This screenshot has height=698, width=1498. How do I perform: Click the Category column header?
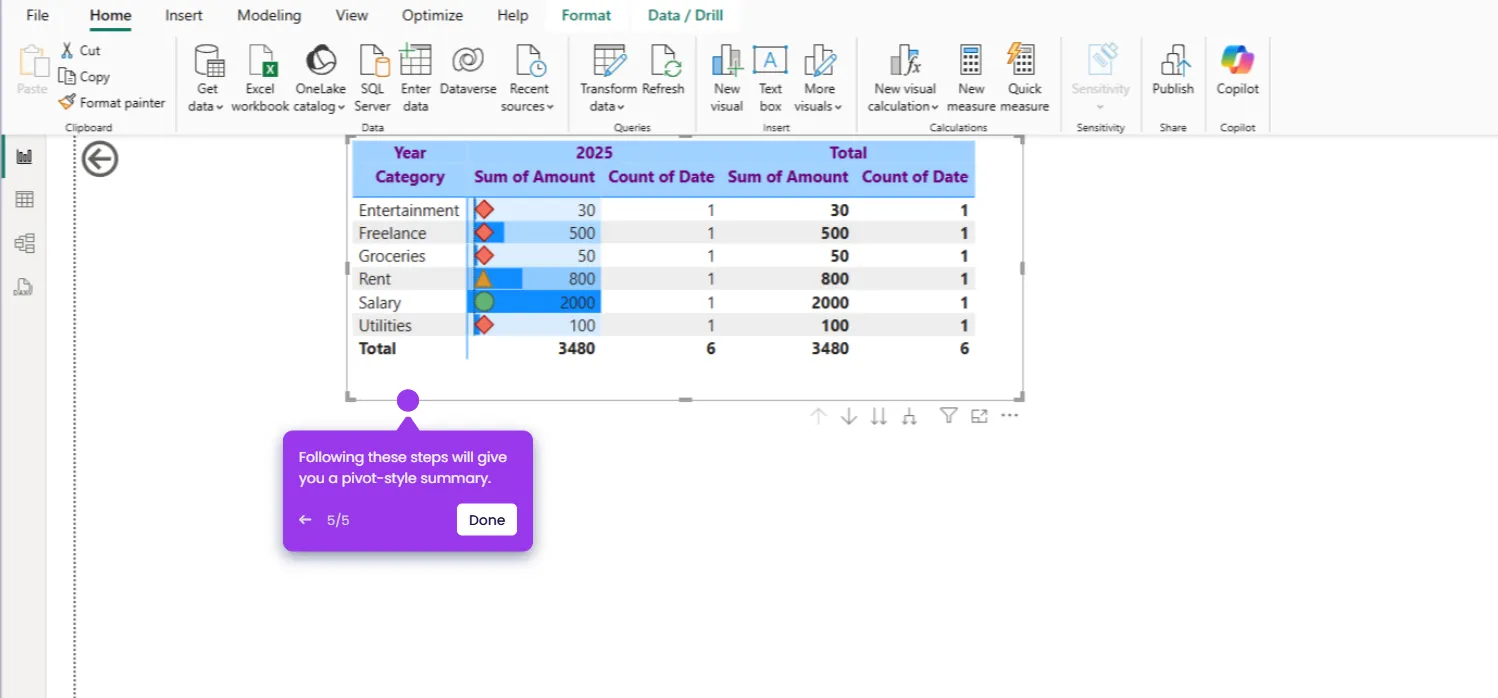(410, 177)
